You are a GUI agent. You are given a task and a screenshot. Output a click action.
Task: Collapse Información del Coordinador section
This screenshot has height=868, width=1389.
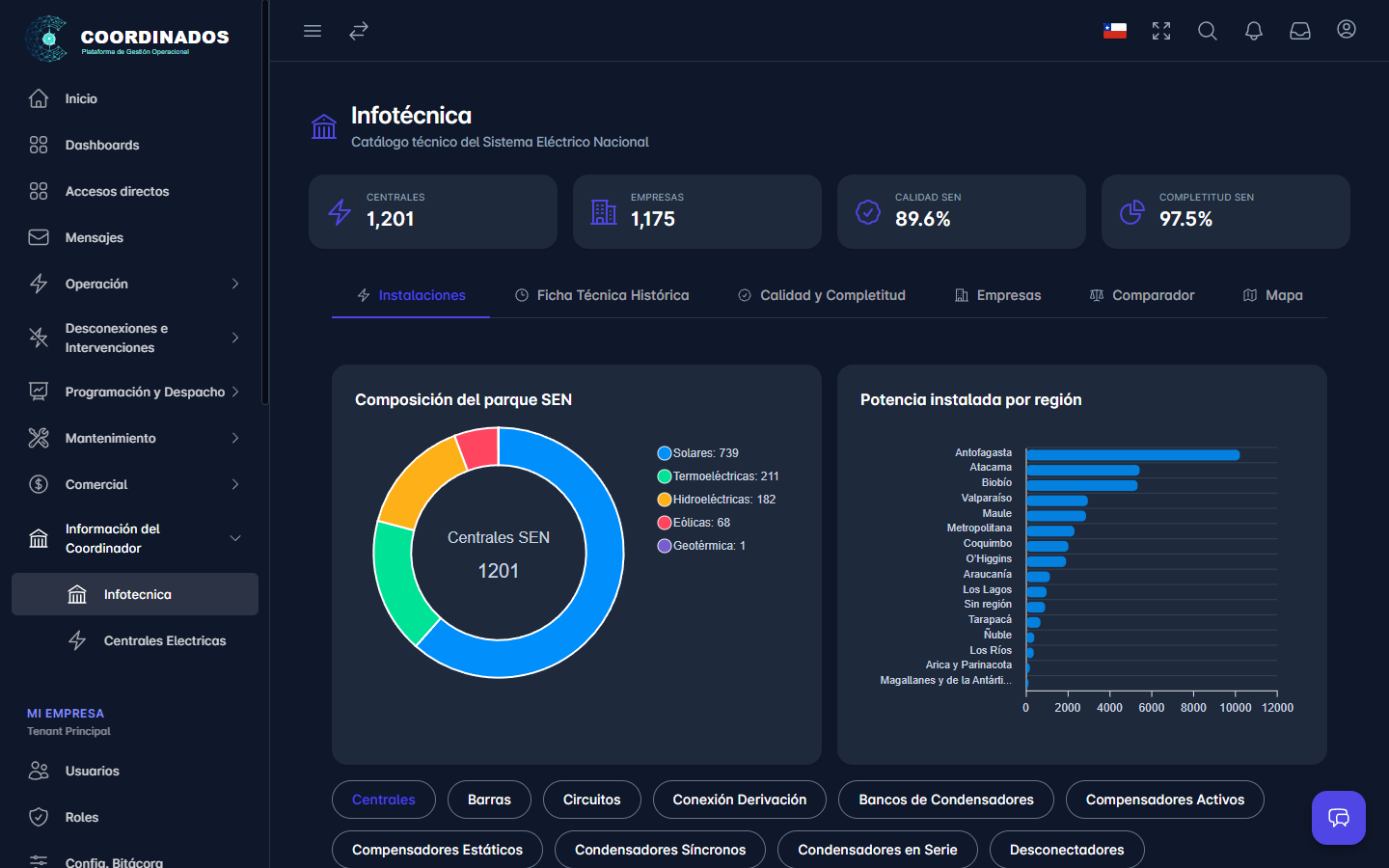pyautogui.click(x=134, y=538)
